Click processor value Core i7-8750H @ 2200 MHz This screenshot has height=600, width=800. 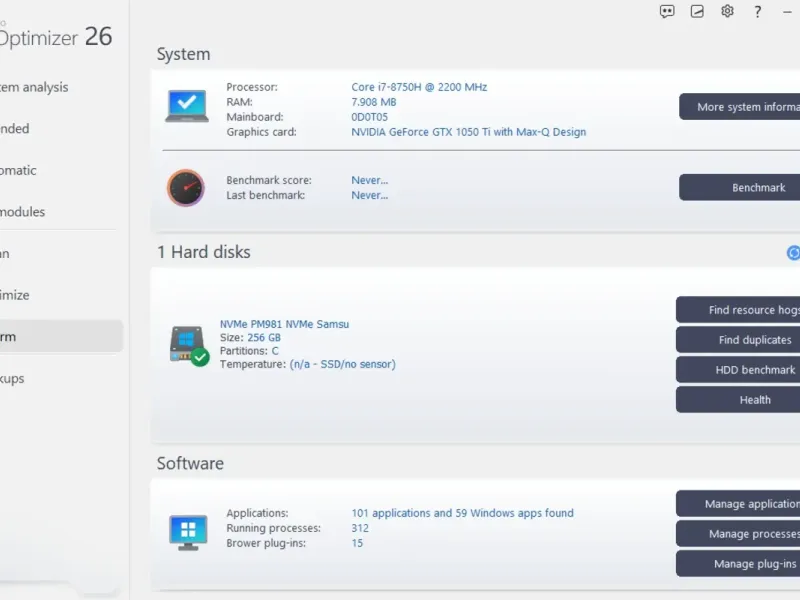coord(419,87)
